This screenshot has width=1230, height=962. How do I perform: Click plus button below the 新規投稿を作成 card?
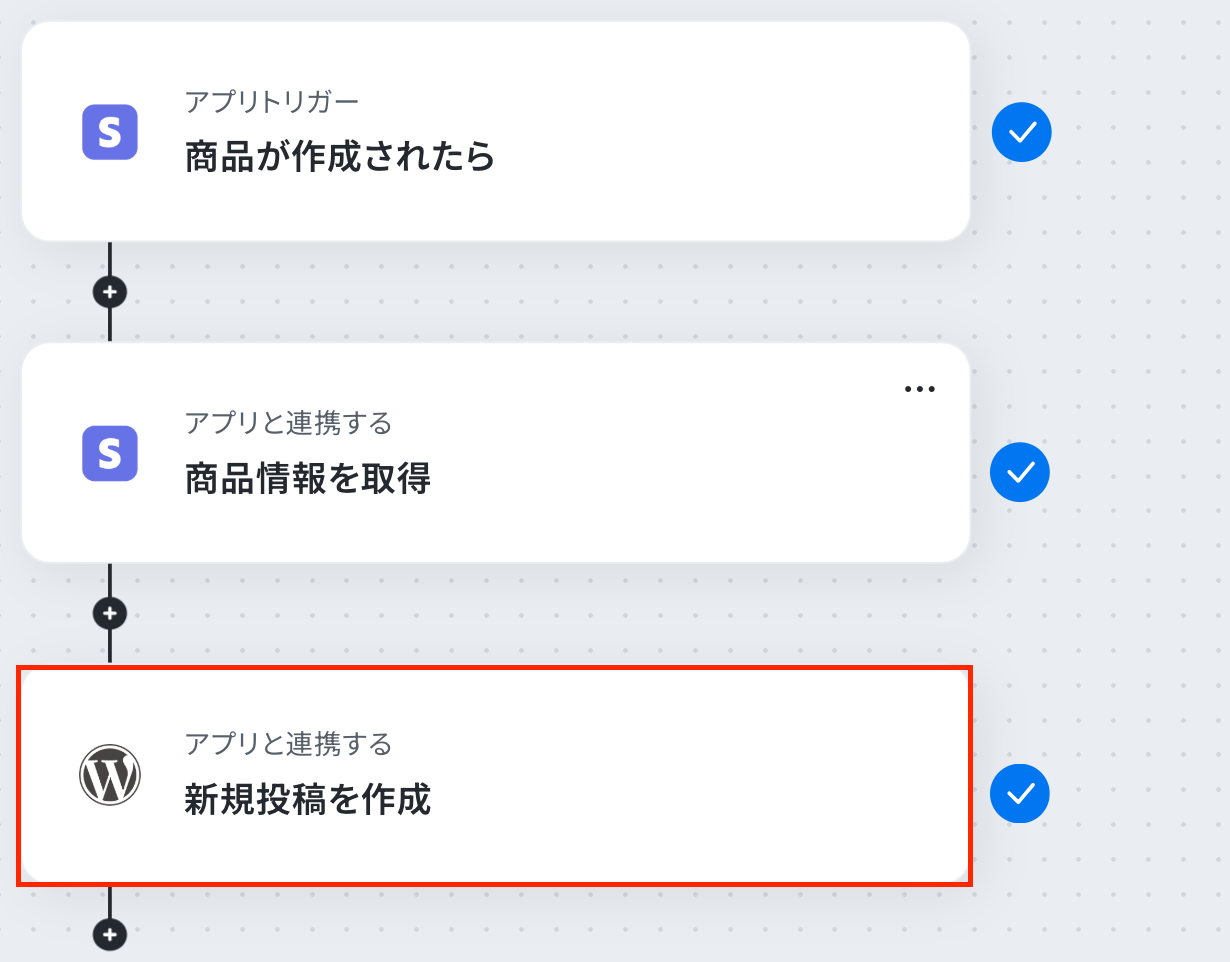110,934
